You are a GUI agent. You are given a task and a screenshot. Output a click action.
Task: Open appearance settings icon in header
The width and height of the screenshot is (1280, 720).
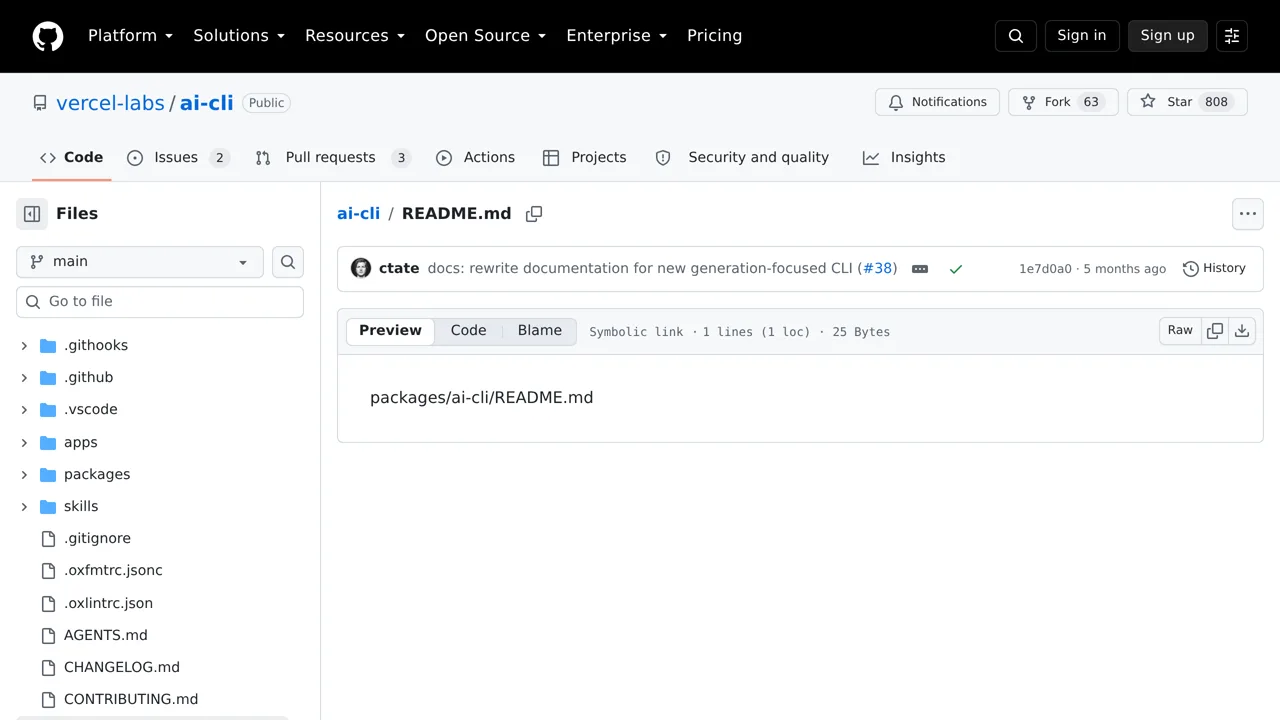coord(1232,36)
